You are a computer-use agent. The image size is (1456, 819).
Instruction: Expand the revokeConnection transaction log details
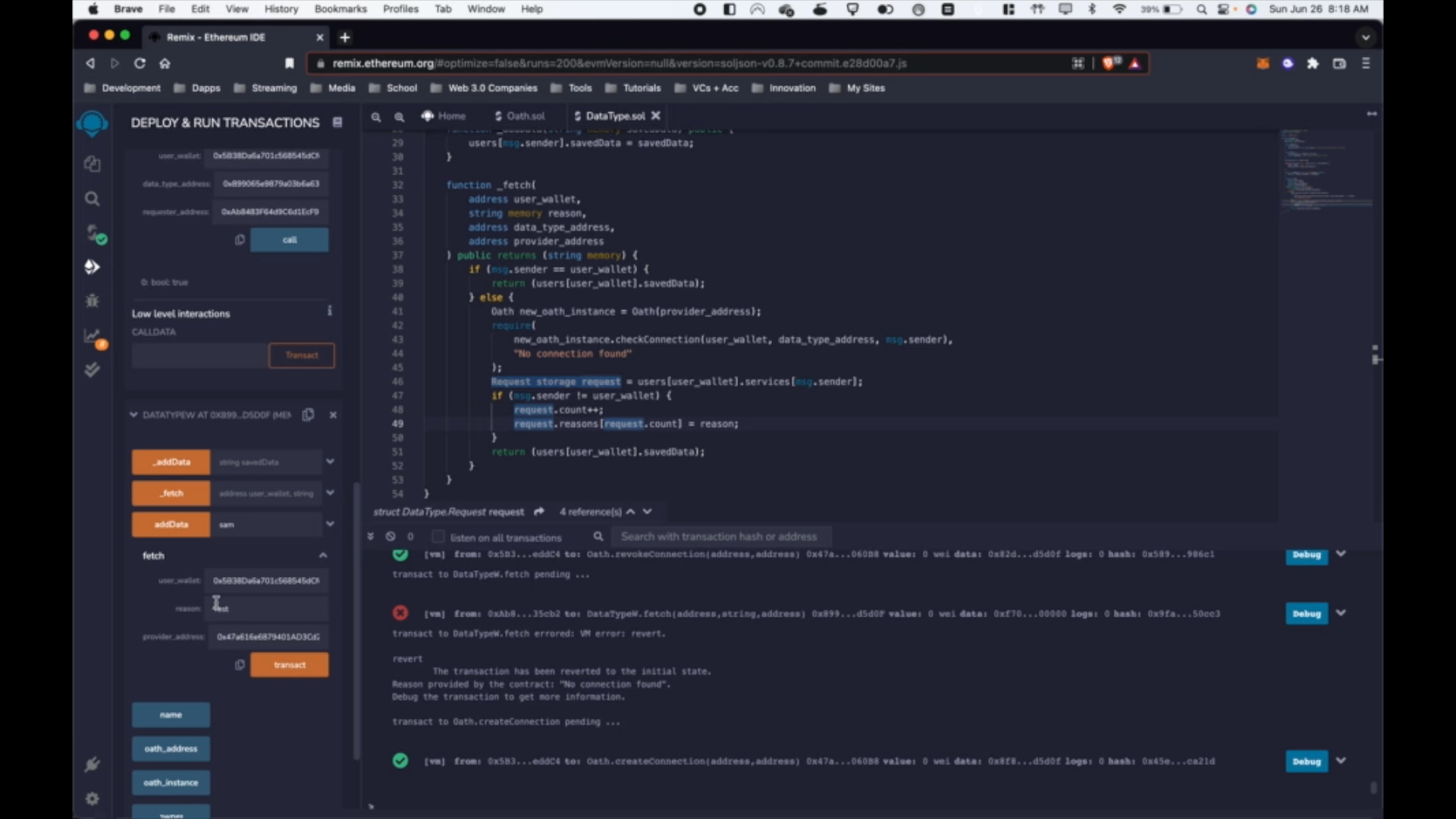pyautogui.click(x=1341, y=554)
